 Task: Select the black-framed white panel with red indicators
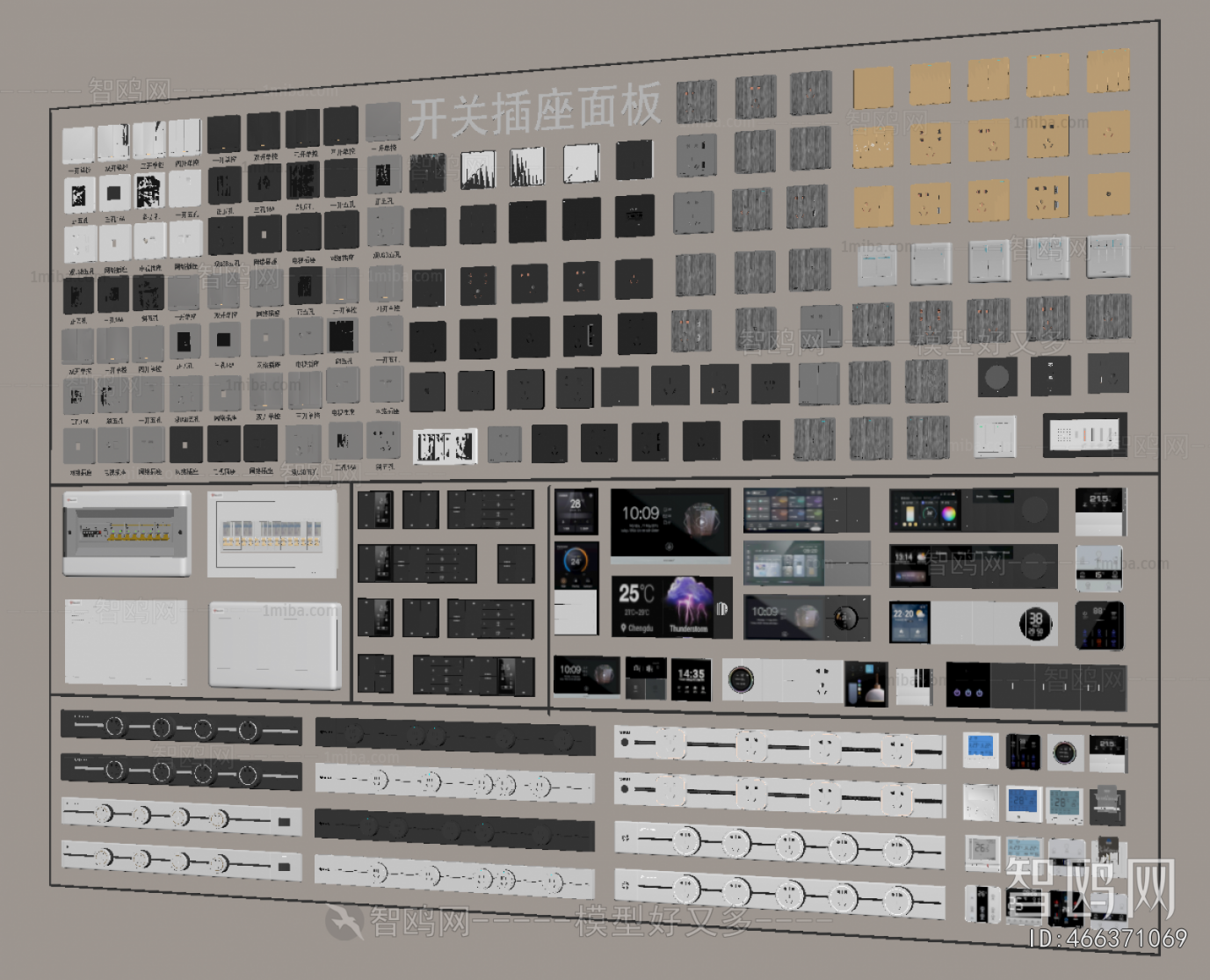(1085, 434)
